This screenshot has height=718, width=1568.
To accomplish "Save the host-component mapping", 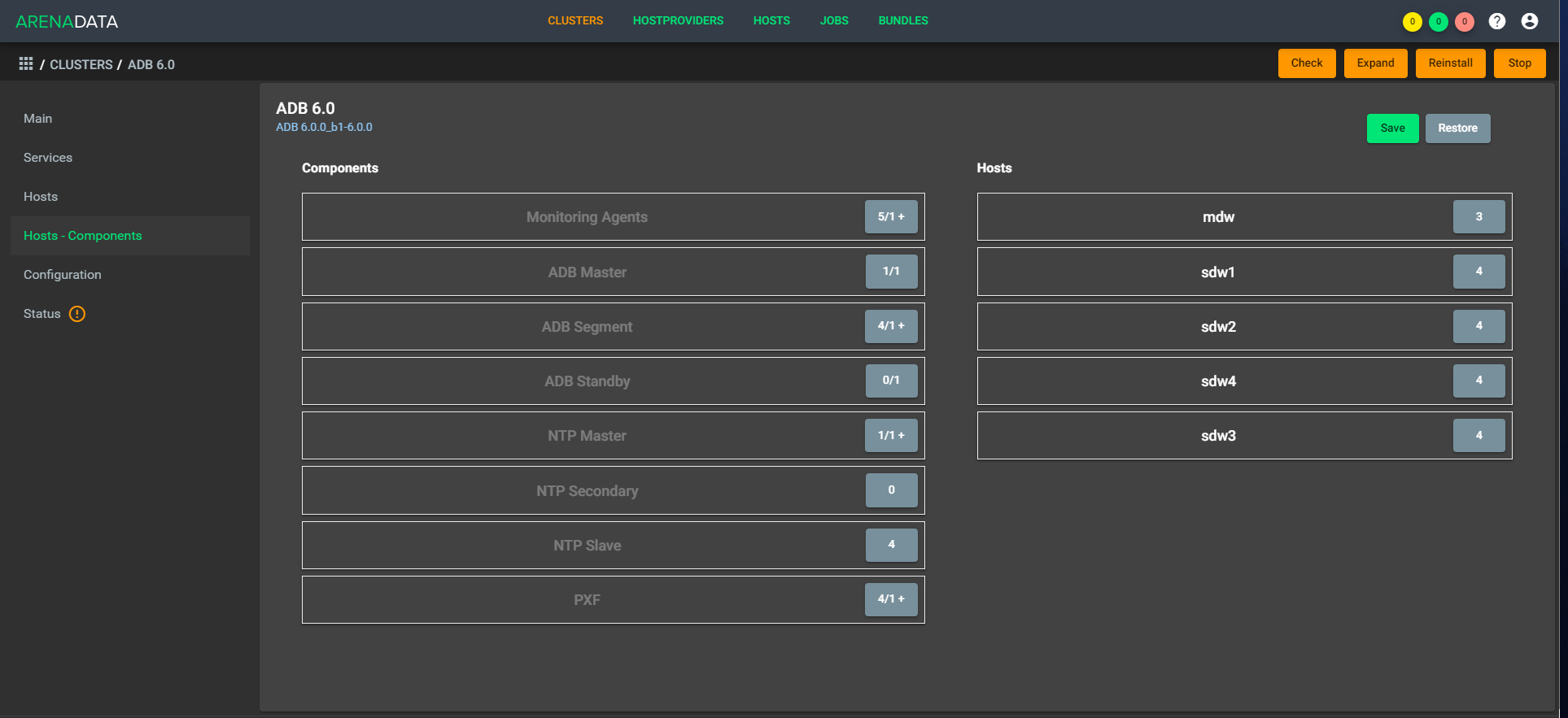I will pyautogui.click(x=1393, y=128).
